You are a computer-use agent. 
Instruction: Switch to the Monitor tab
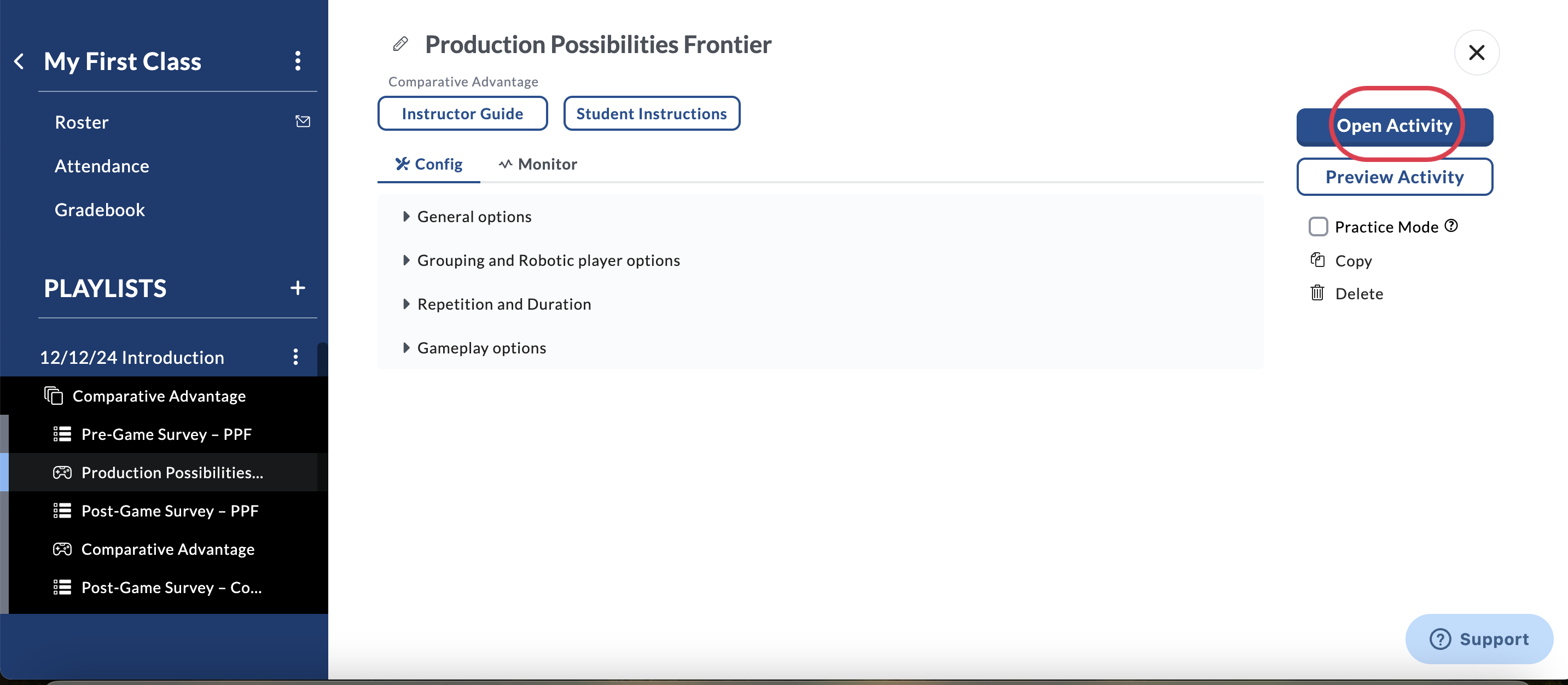(x=537, y=164)
